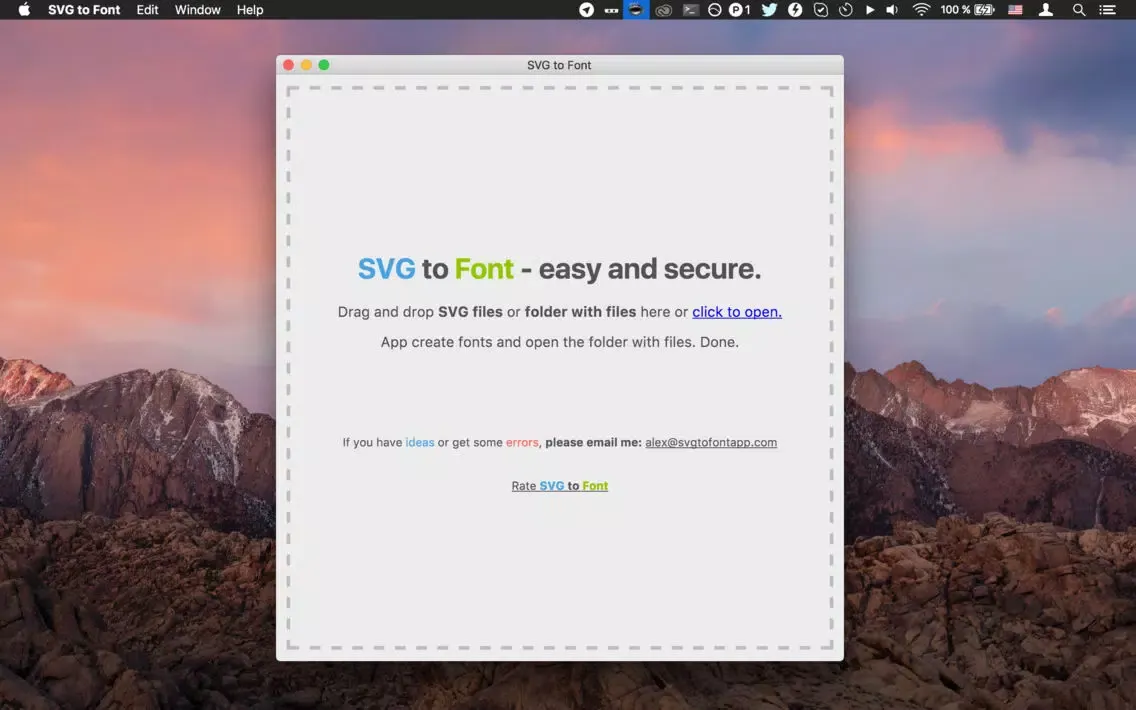Open the US flag input source menu
The height and width of the screenshot is (710, 1136).
tap(1016, 9)
